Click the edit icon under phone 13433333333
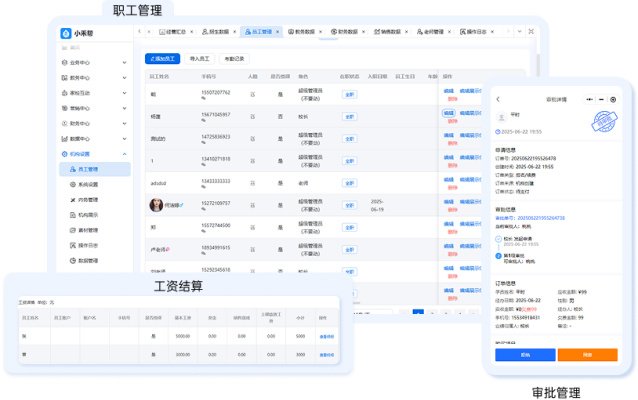638x400 pixels. [203, 187]
